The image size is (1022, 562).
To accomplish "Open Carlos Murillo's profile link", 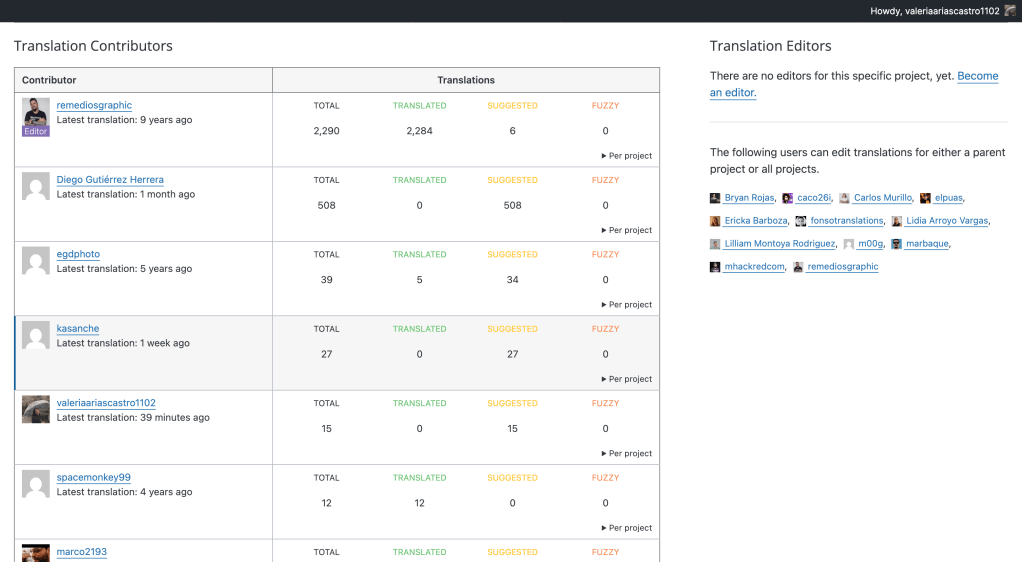I will (882, 198).
